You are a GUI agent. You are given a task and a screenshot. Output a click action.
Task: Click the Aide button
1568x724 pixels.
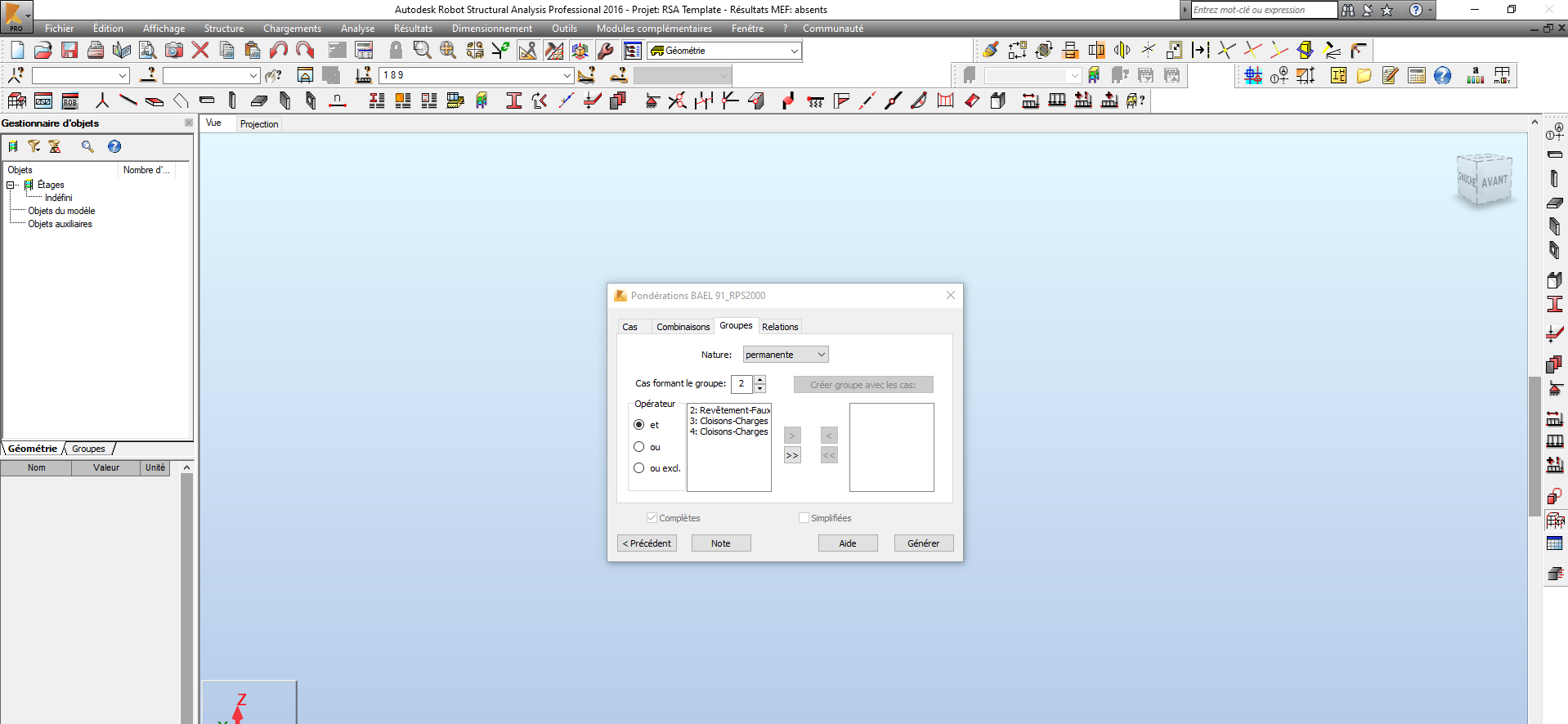pyautogui.click(x=848, y=543)
